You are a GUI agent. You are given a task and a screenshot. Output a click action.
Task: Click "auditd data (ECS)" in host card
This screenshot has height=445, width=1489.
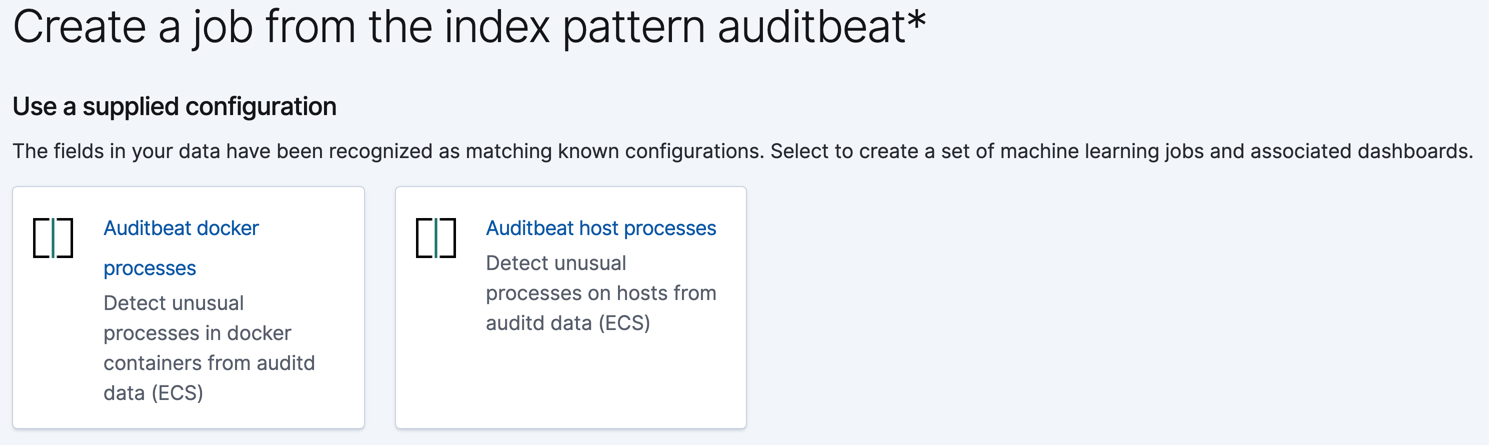568,323
